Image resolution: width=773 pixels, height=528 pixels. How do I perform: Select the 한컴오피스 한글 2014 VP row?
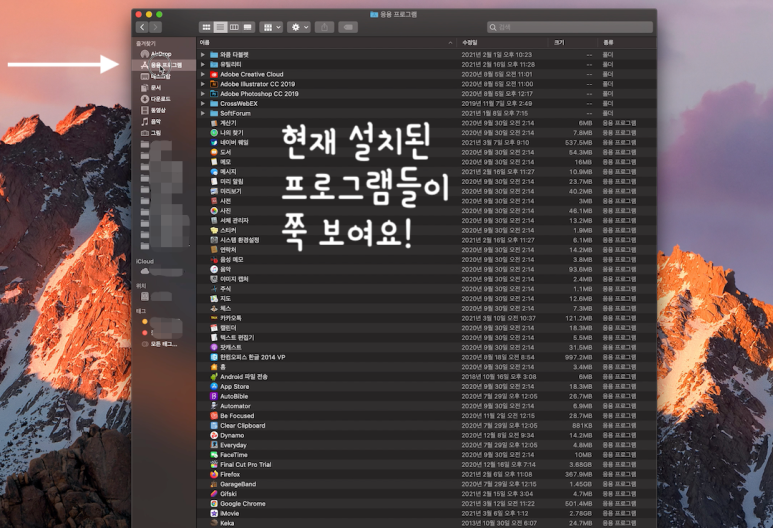(x=426, y=357)
